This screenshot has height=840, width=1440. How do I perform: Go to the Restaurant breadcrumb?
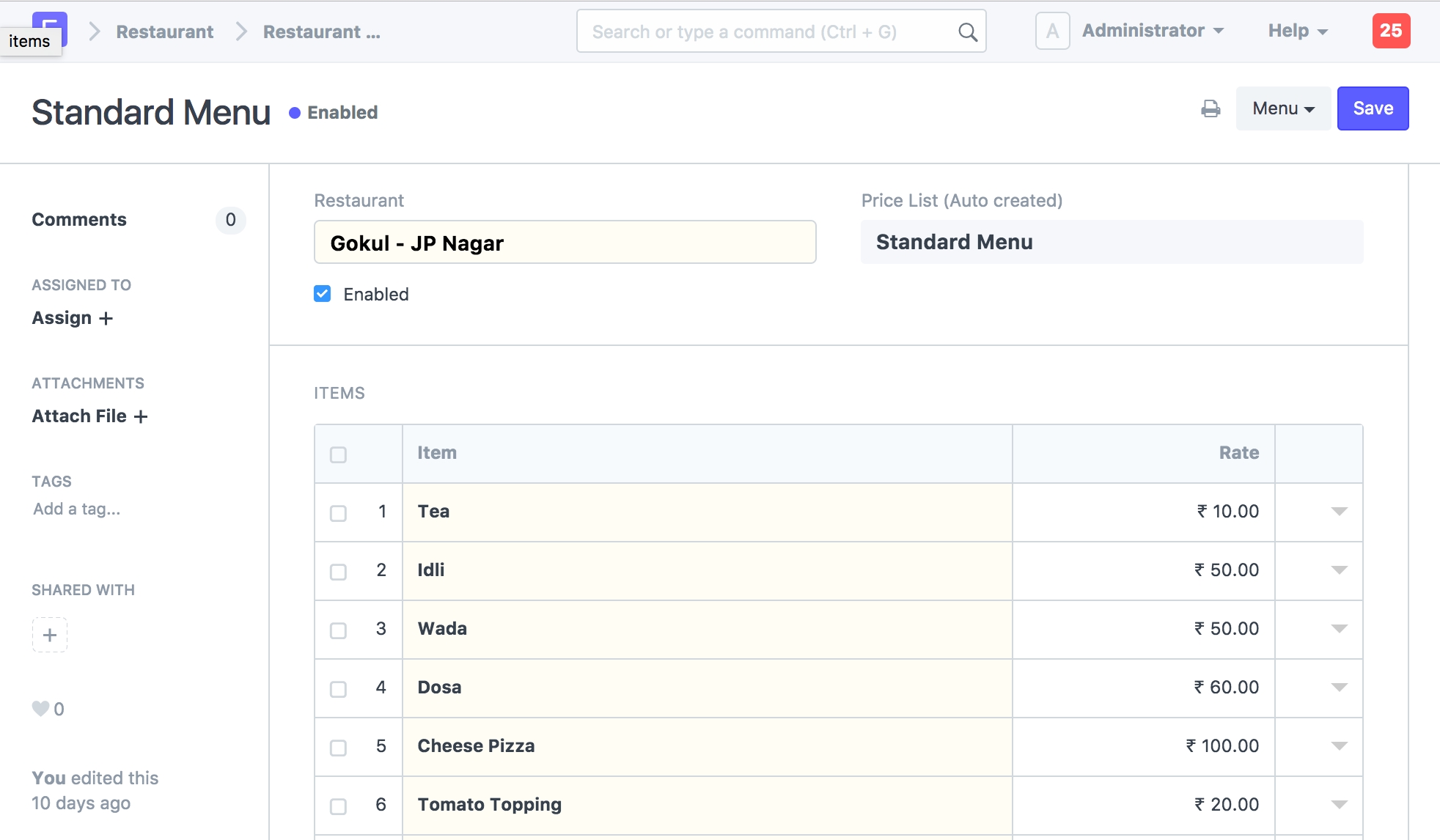[x=165, y=32]
